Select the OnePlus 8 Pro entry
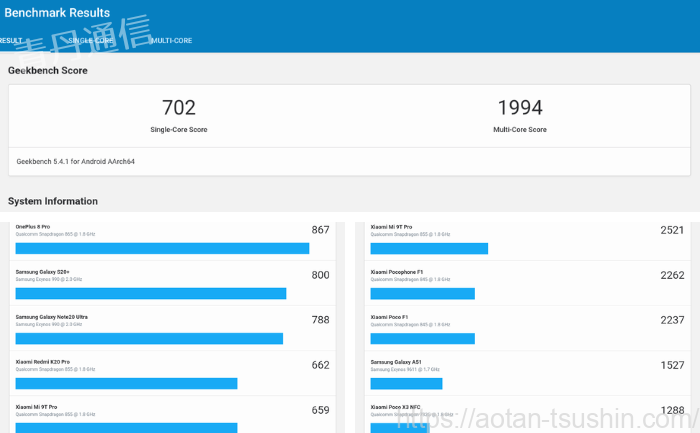Viewport: 700px width, 433px height. pos(33,227)
